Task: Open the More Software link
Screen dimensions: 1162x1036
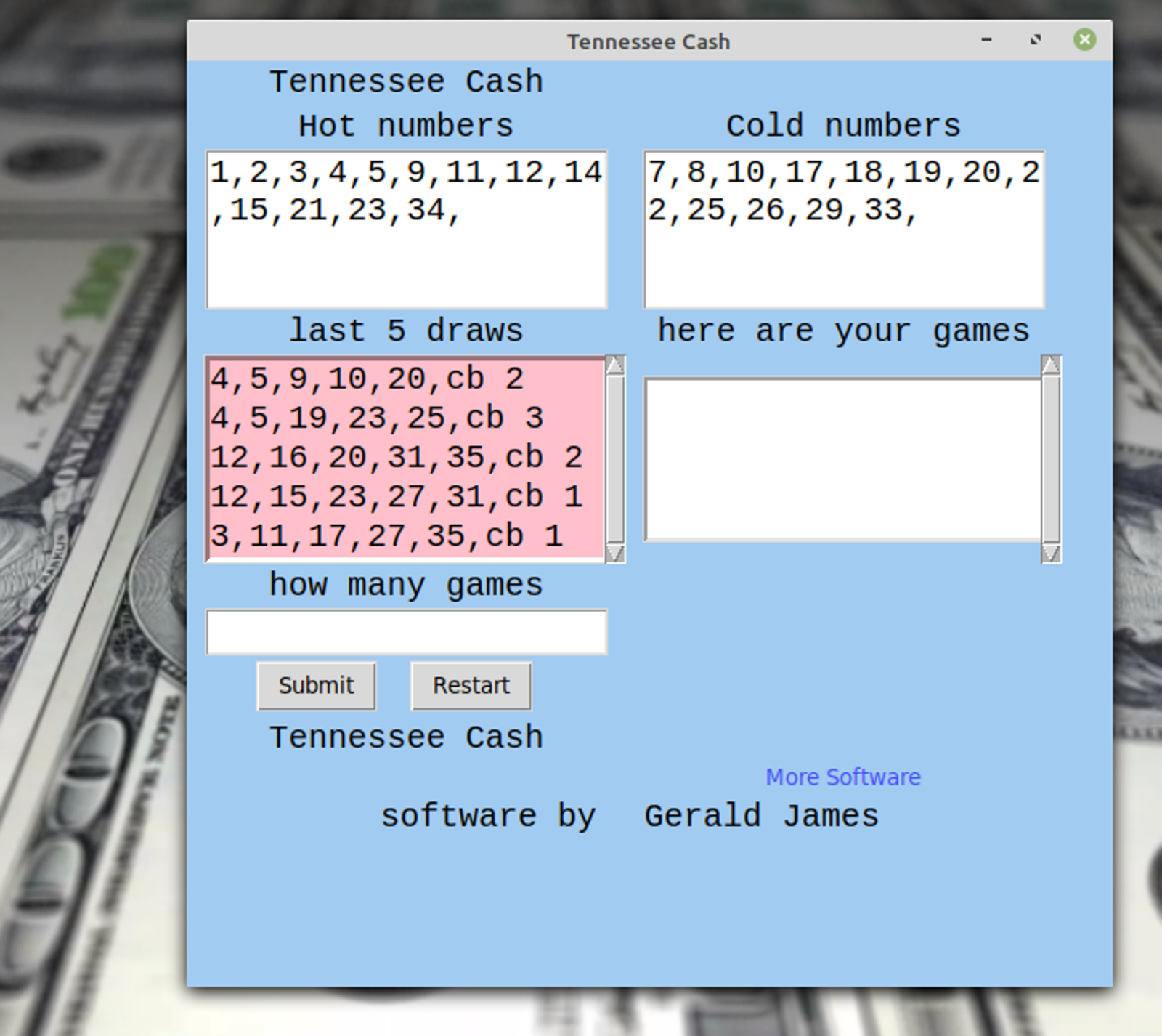Action: [x=842, y=777]
